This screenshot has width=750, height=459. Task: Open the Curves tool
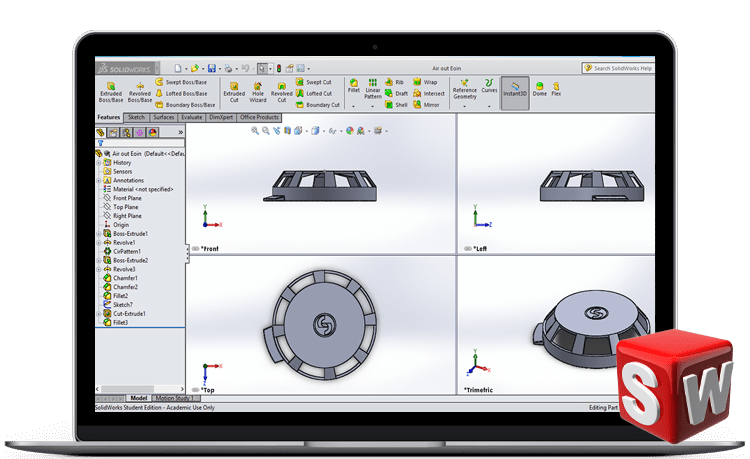[489, 86]
